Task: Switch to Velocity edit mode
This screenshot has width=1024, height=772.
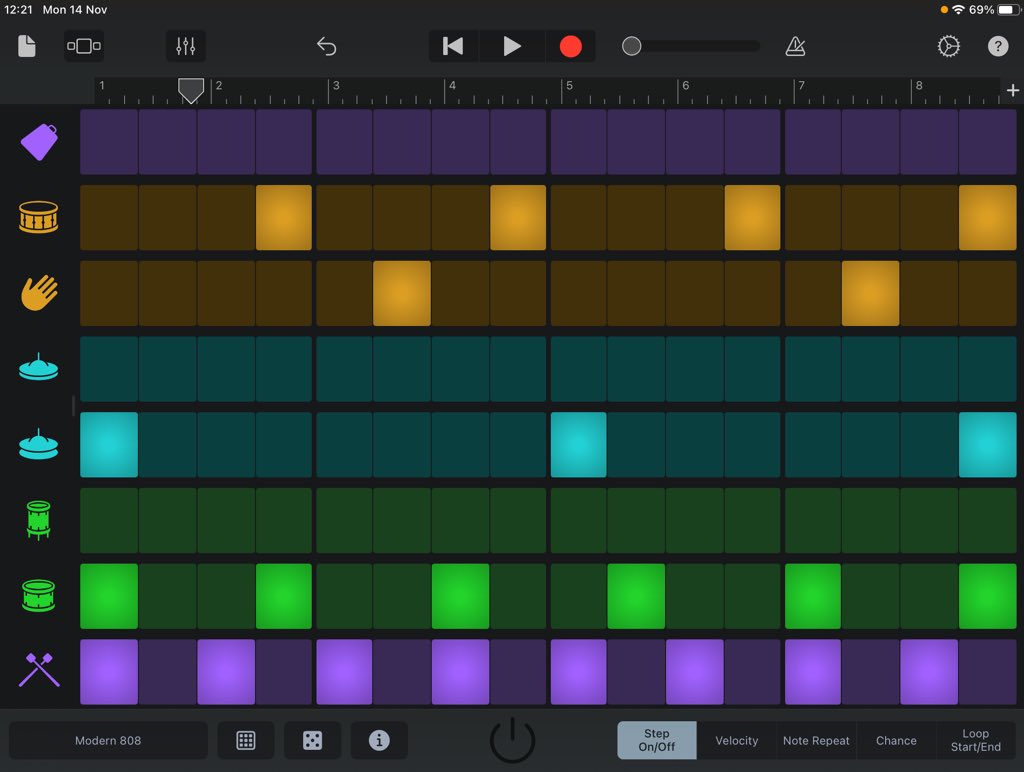Action: coord(736,740)
